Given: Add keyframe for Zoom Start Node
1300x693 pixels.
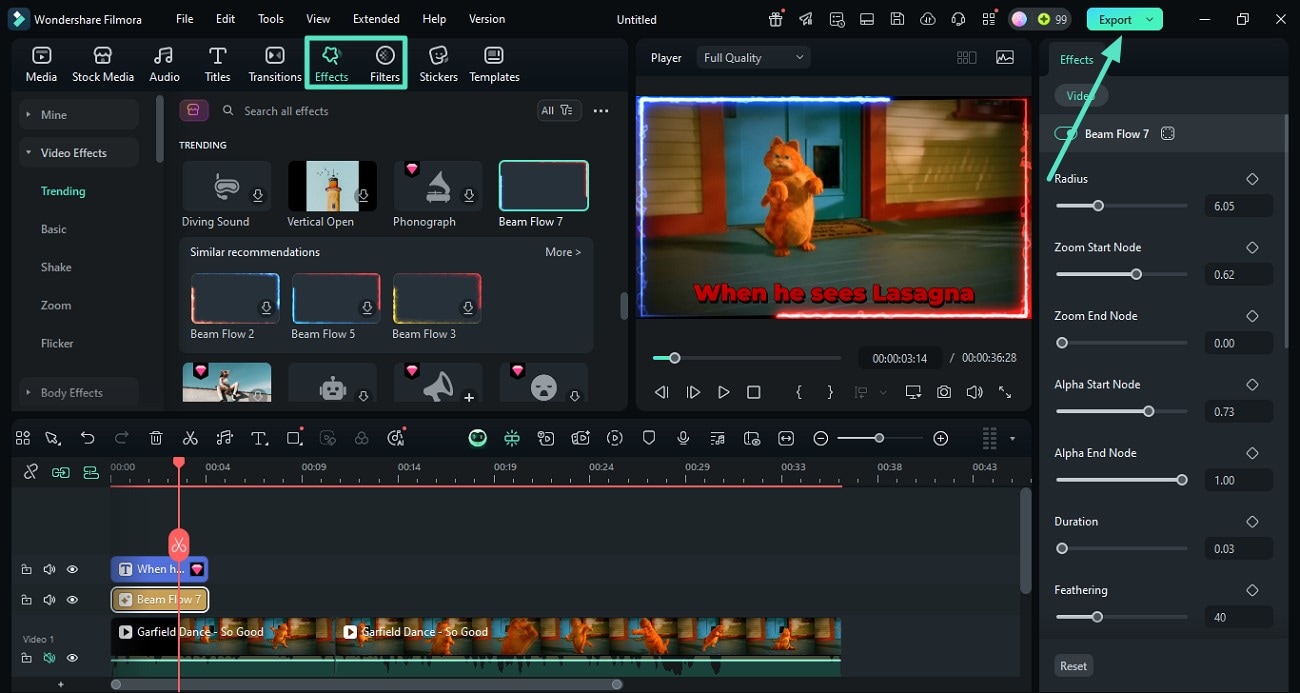Looking at the screenshot, I should click(x=1252, y=248).
